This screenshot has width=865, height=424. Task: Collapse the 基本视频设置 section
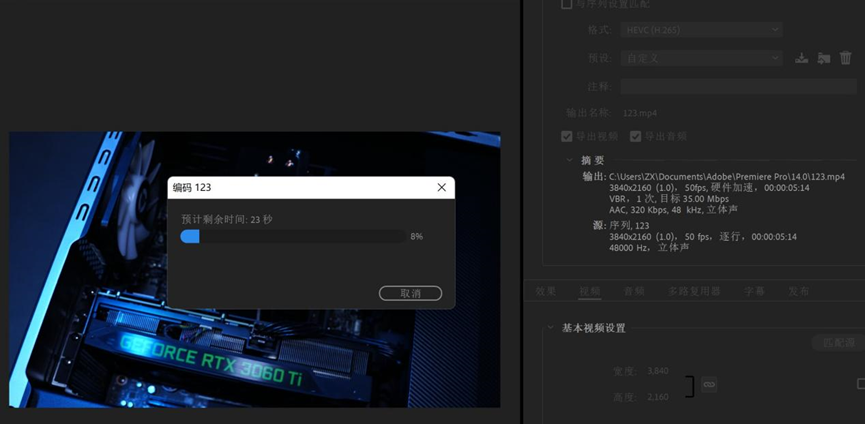pos(550,327)
